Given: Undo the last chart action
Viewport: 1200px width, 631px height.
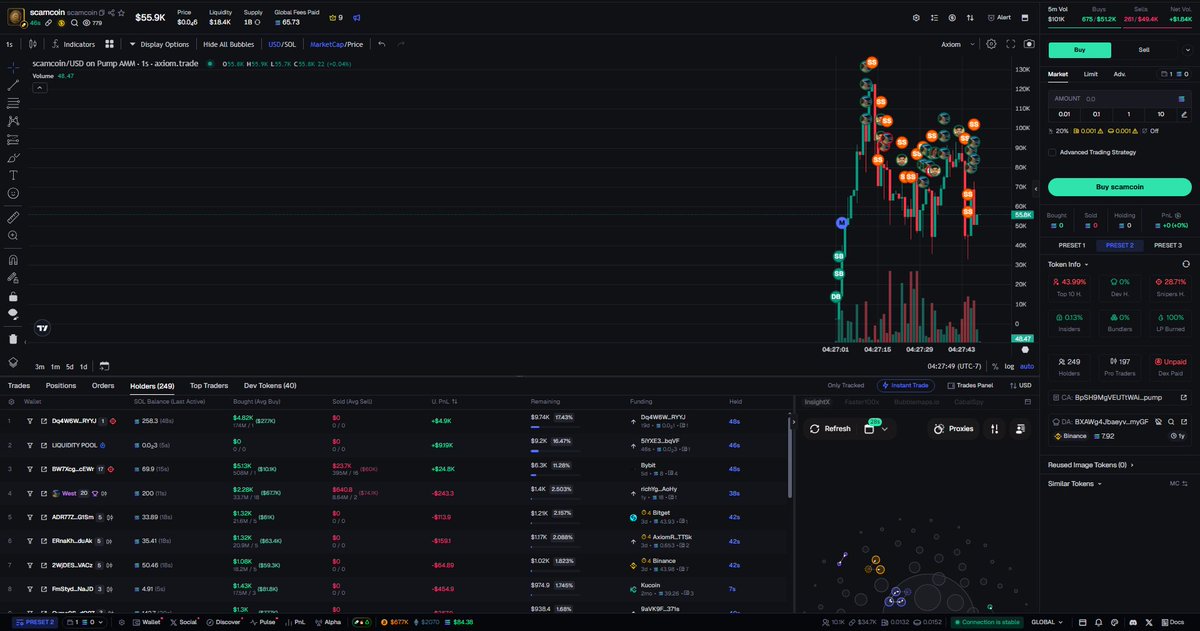Looking at the screenshot, I should click(381, 44).
